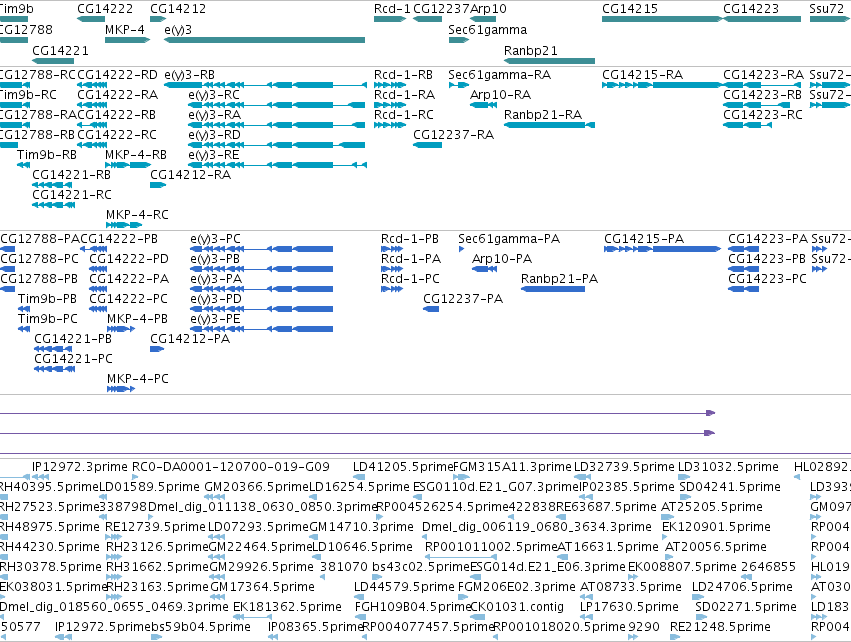Select transcript Ranbp21-RA label

point(543,115)
